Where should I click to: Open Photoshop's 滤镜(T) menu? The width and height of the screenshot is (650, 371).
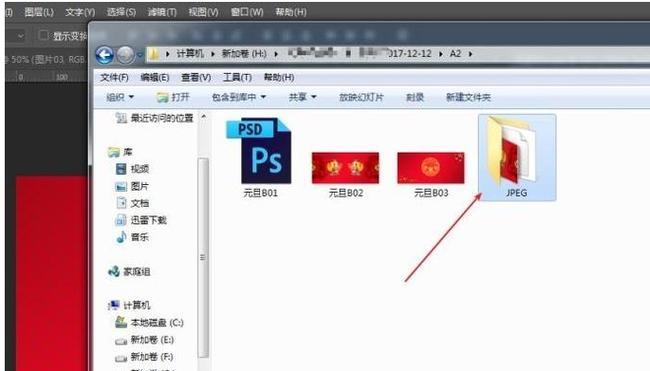162,12
